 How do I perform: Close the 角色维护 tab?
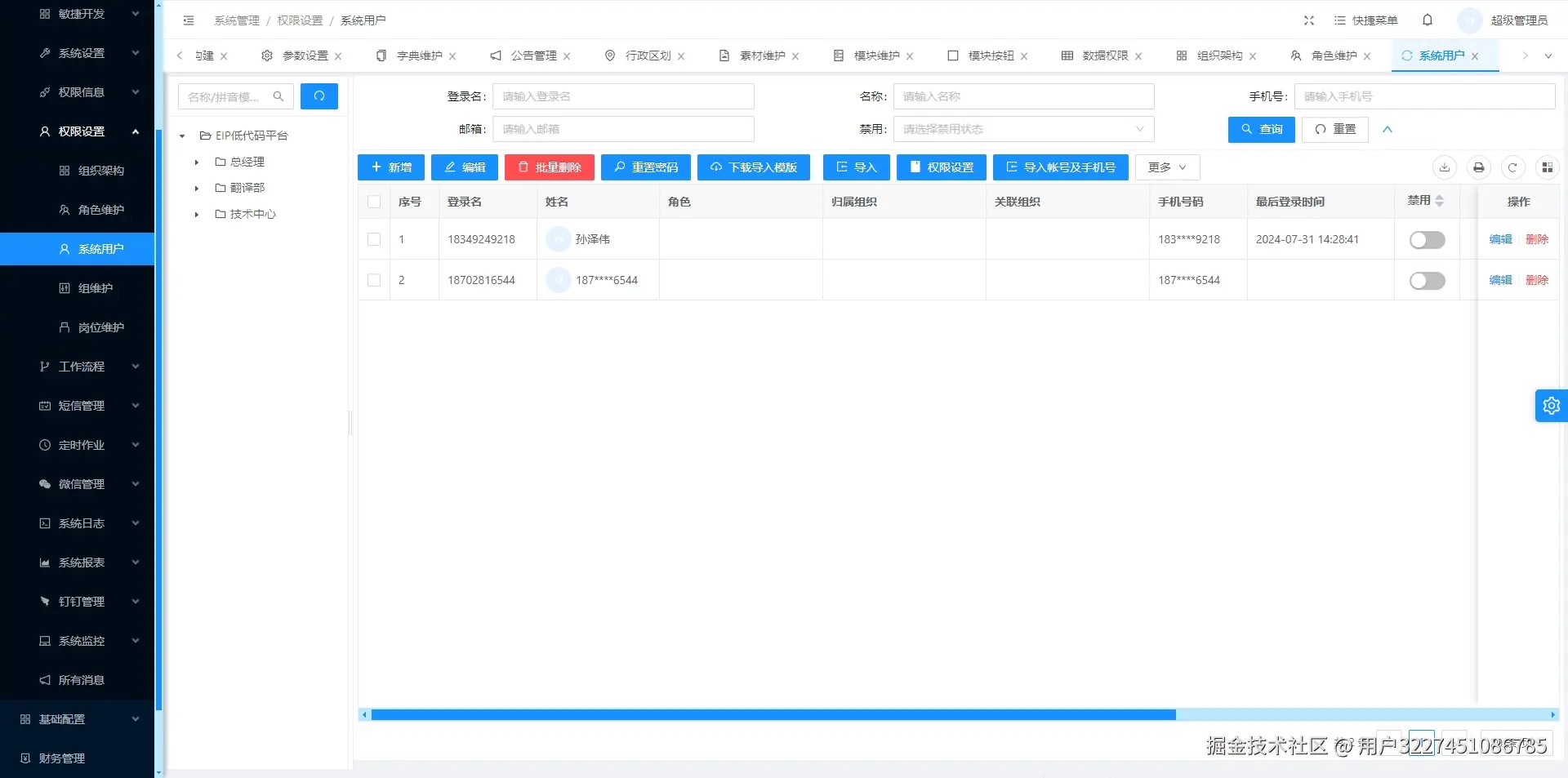(1367, 56)
